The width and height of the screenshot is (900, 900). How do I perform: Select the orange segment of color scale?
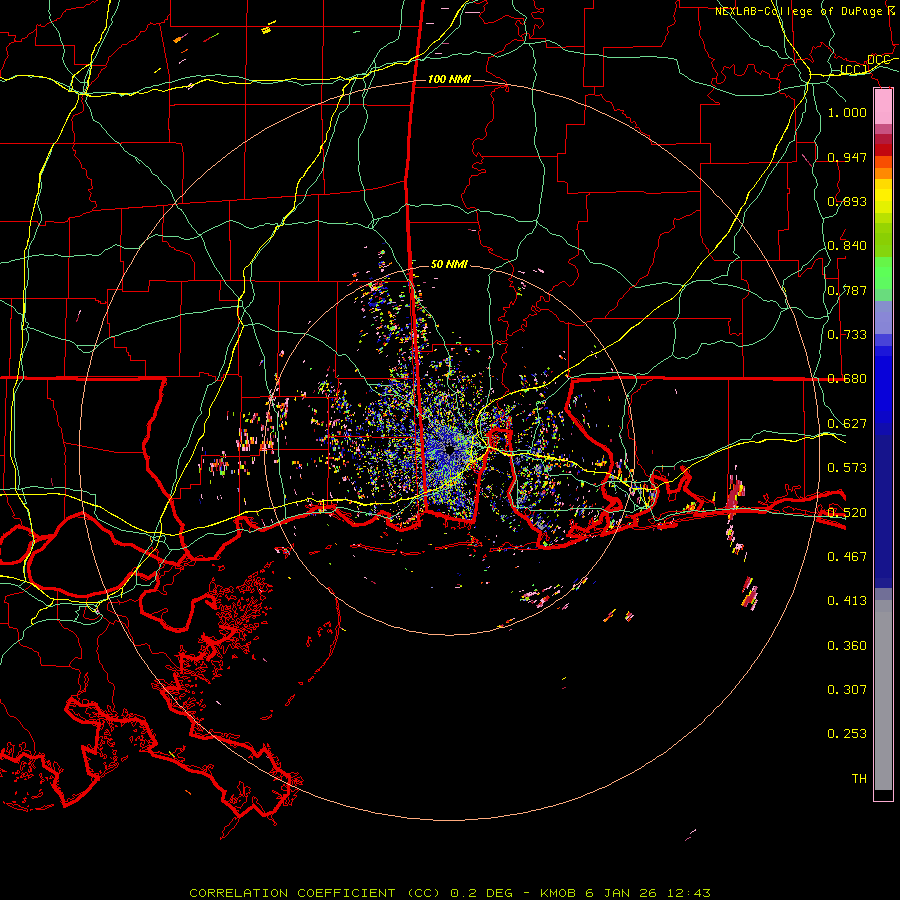tap(883, 173)
